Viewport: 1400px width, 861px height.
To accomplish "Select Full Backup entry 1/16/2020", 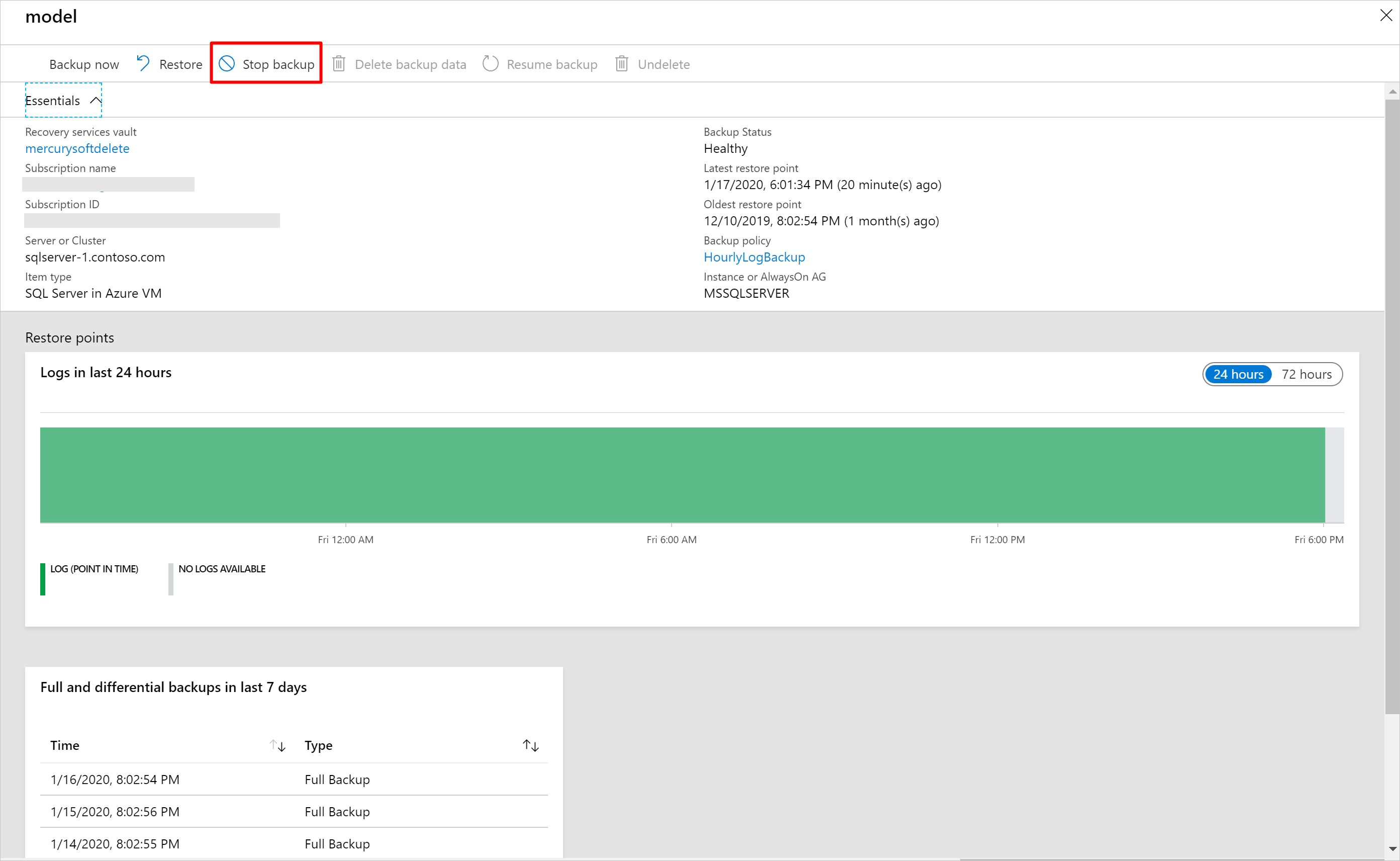I will [290, 779].
